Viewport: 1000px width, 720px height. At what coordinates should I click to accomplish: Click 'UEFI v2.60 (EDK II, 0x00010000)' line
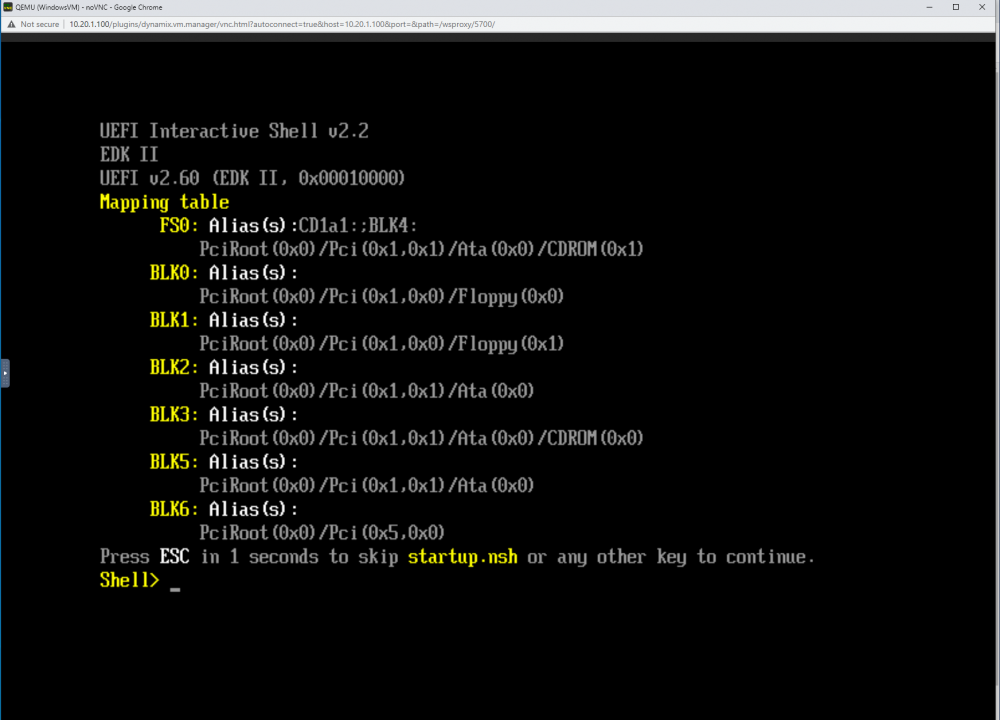(x=253, y=178)
